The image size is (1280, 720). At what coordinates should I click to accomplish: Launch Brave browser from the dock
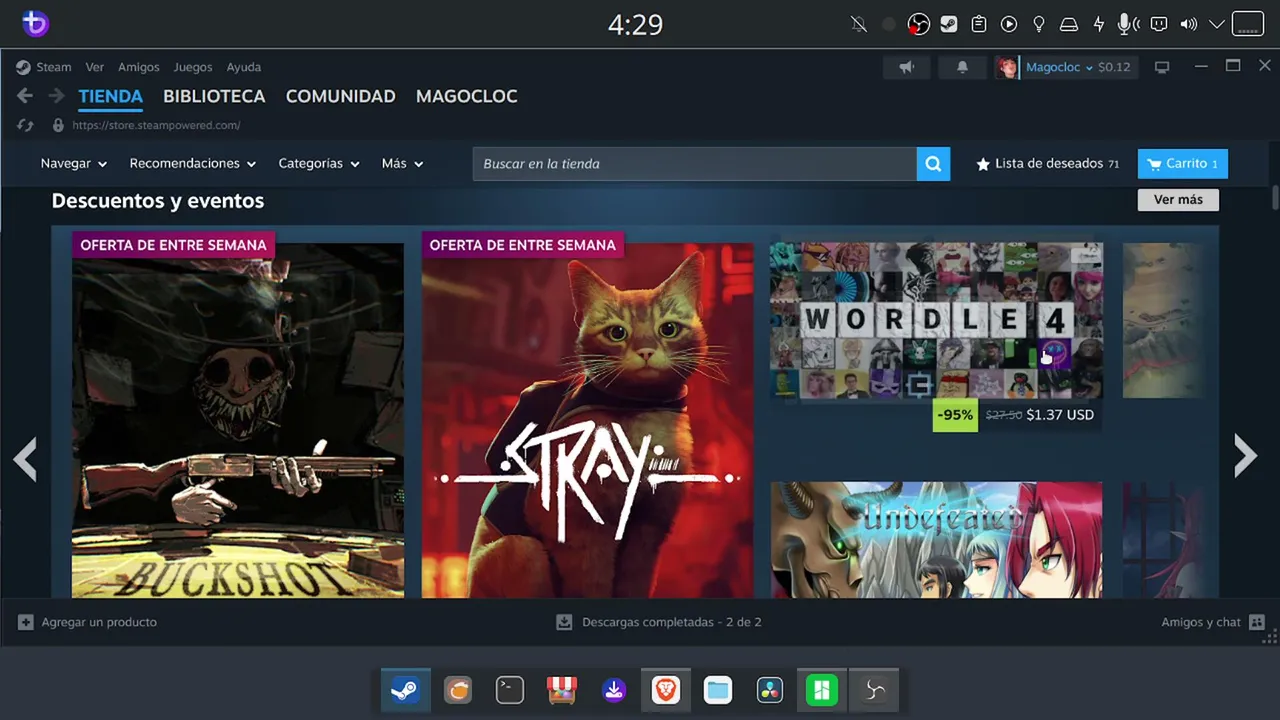pyautogui.click(x=666, y=690)
